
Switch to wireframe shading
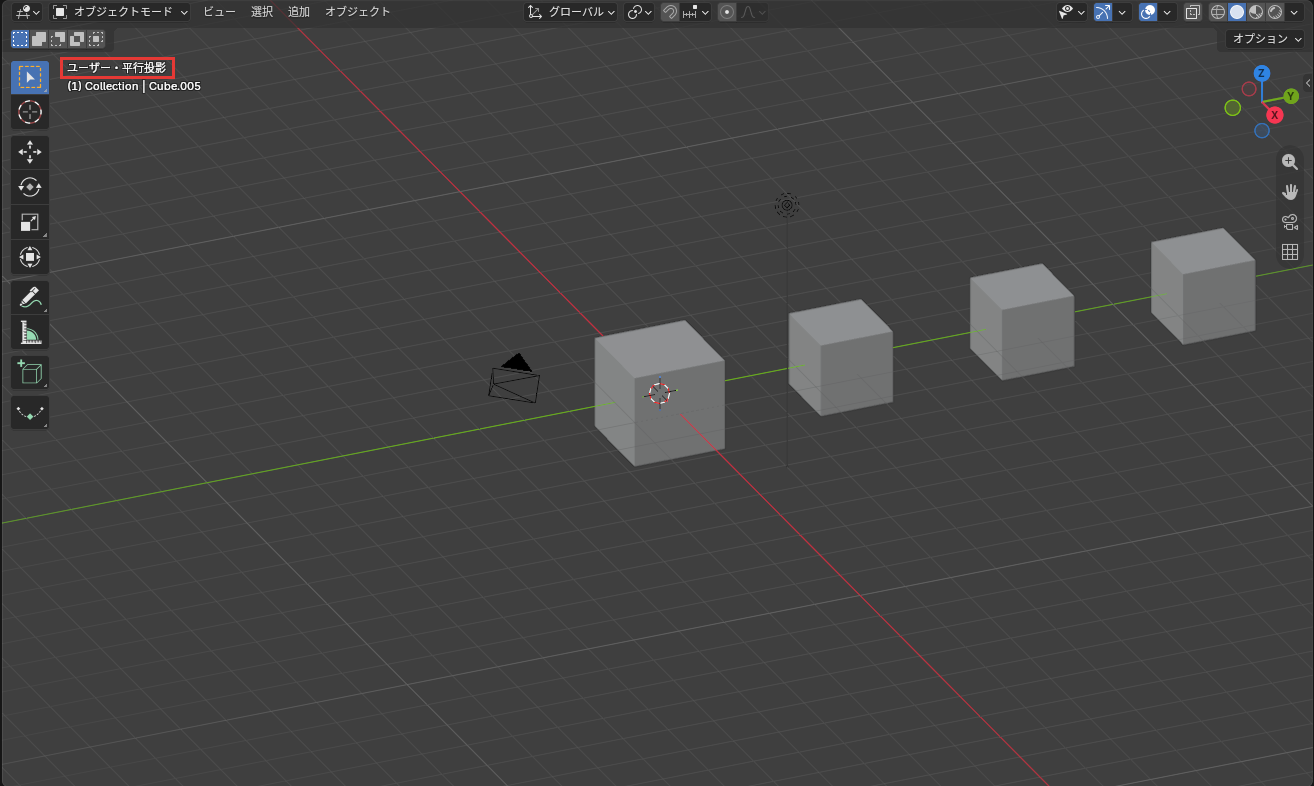(x=1218, y=12)
